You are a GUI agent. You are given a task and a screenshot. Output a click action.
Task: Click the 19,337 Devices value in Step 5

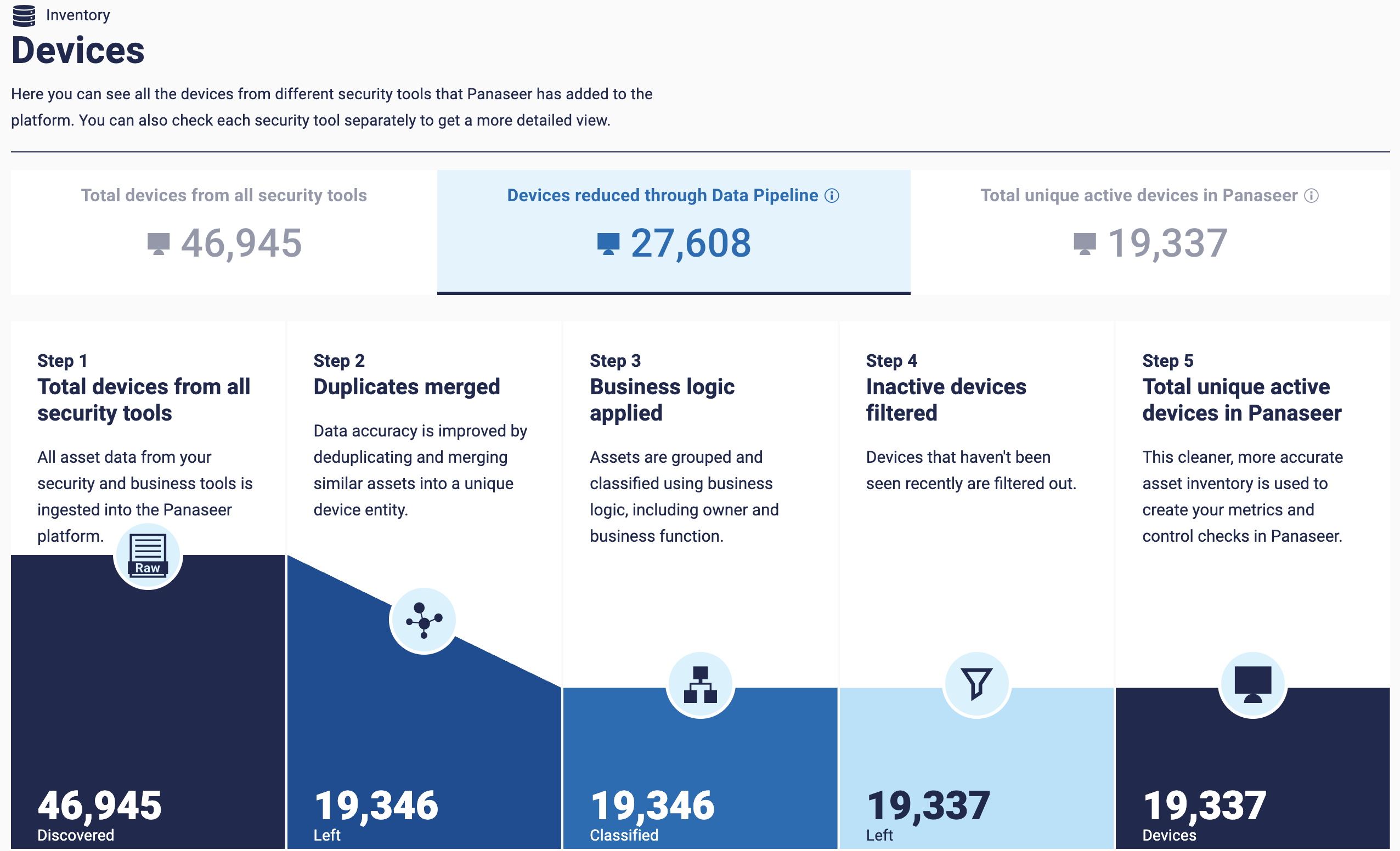tap(1205, 805)
